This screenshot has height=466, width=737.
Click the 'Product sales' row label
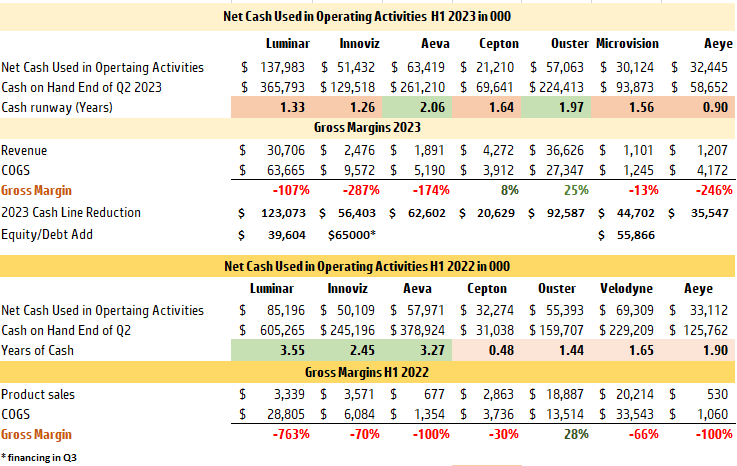[38, 394]
